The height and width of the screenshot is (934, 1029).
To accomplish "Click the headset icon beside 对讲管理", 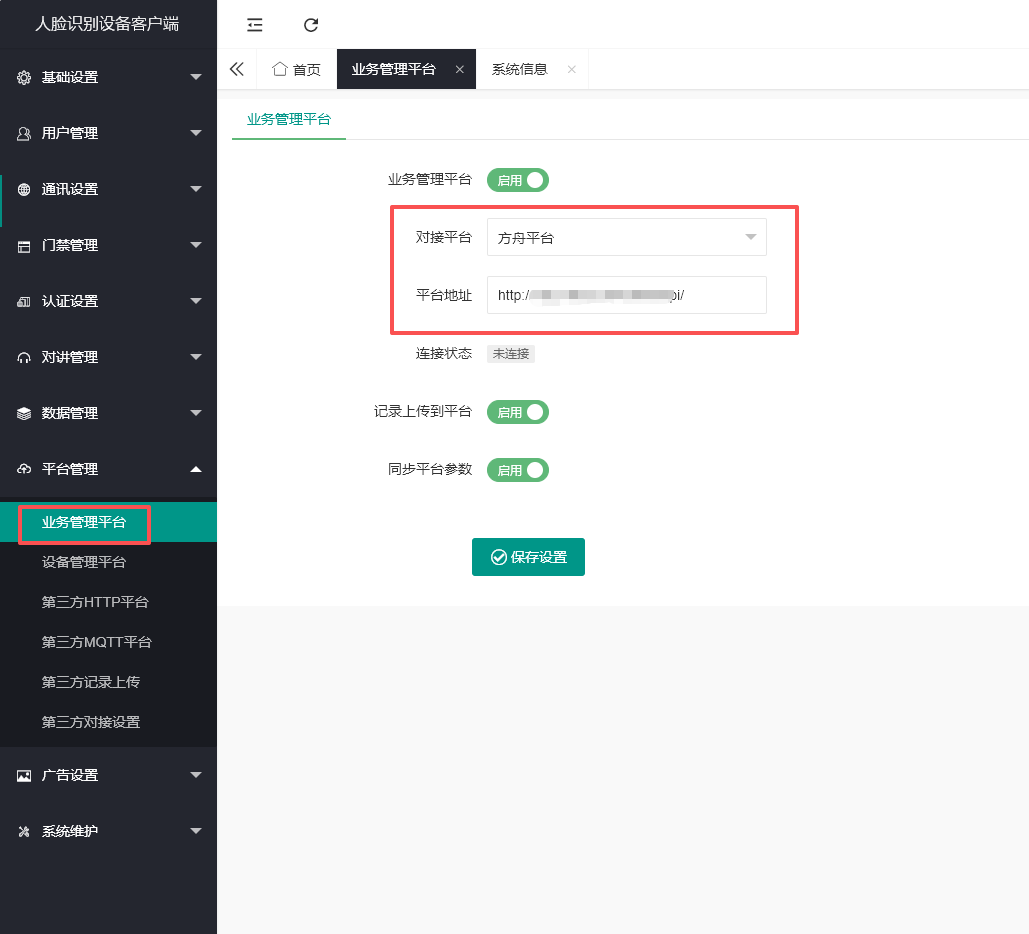I will click(24, 358).
